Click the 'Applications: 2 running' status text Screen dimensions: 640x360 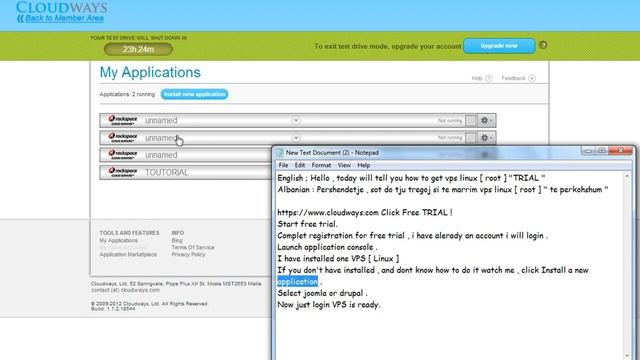tap(127, 94)
